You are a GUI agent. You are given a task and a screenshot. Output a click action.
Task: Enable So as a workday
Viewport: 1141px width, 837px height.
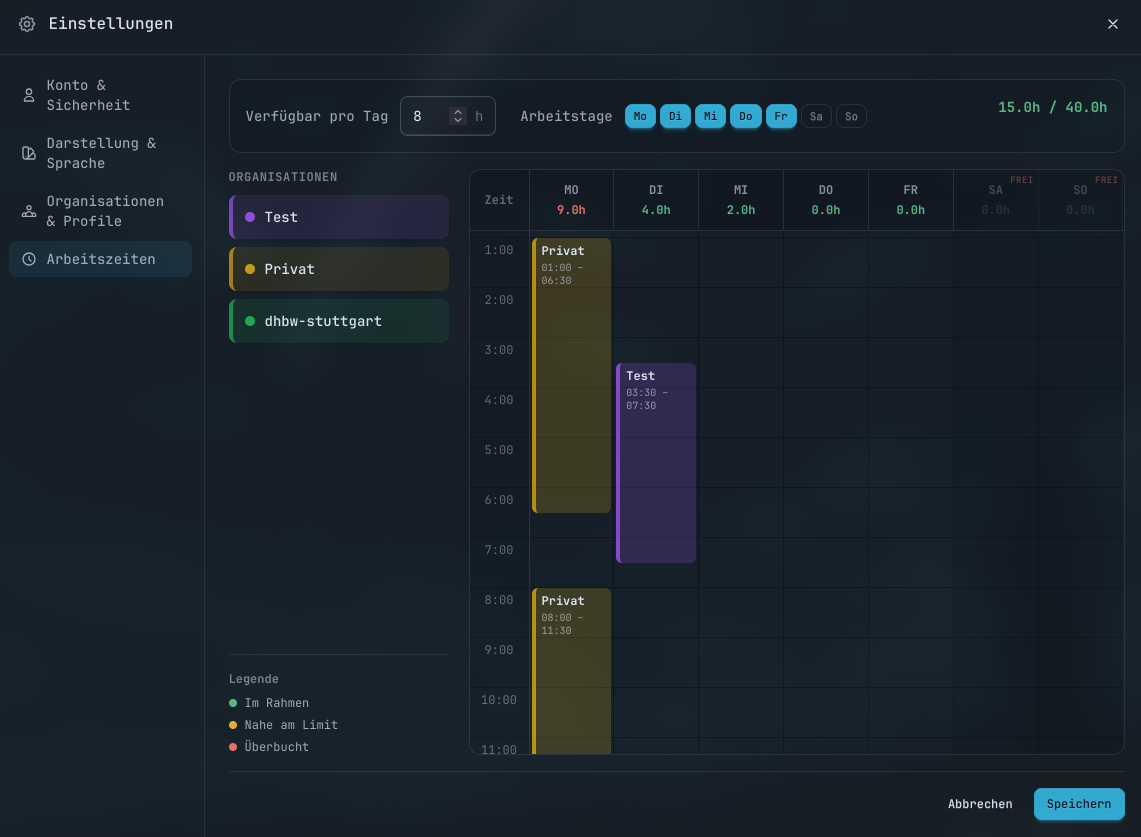(851, 116)
